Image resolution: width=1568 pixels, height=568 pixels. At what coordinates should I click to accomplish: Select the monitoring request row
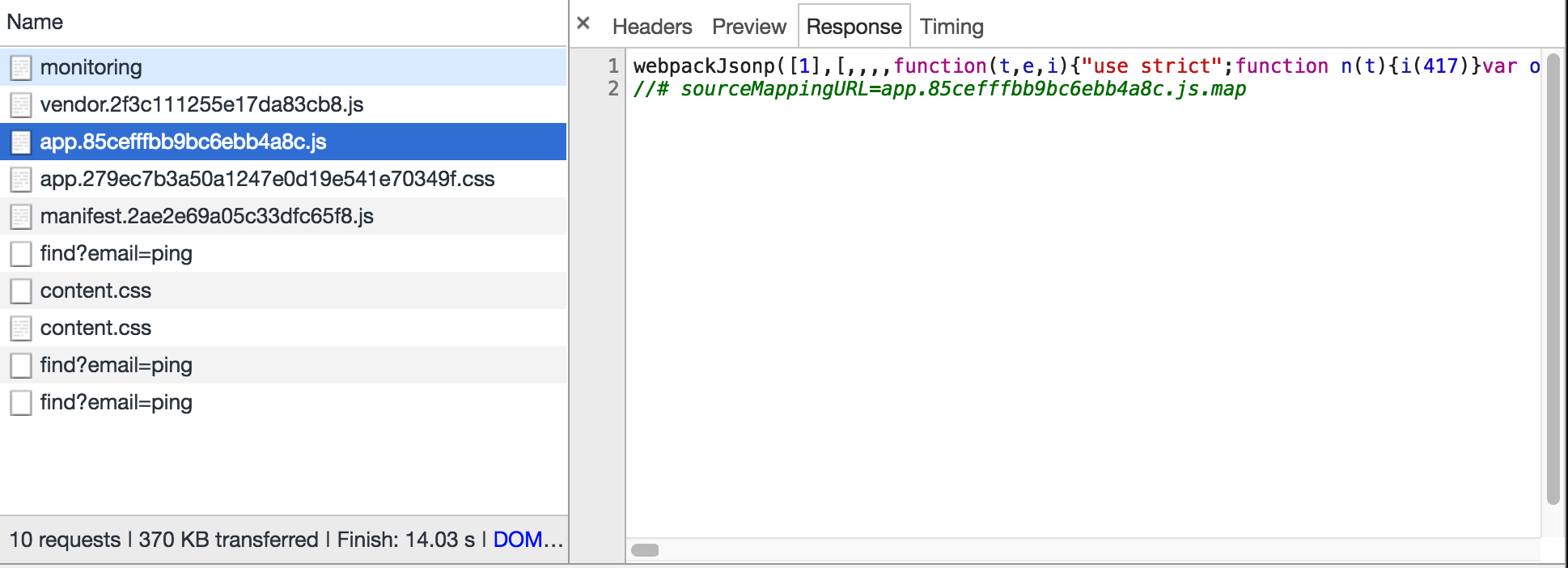click(x=283, y=67)
